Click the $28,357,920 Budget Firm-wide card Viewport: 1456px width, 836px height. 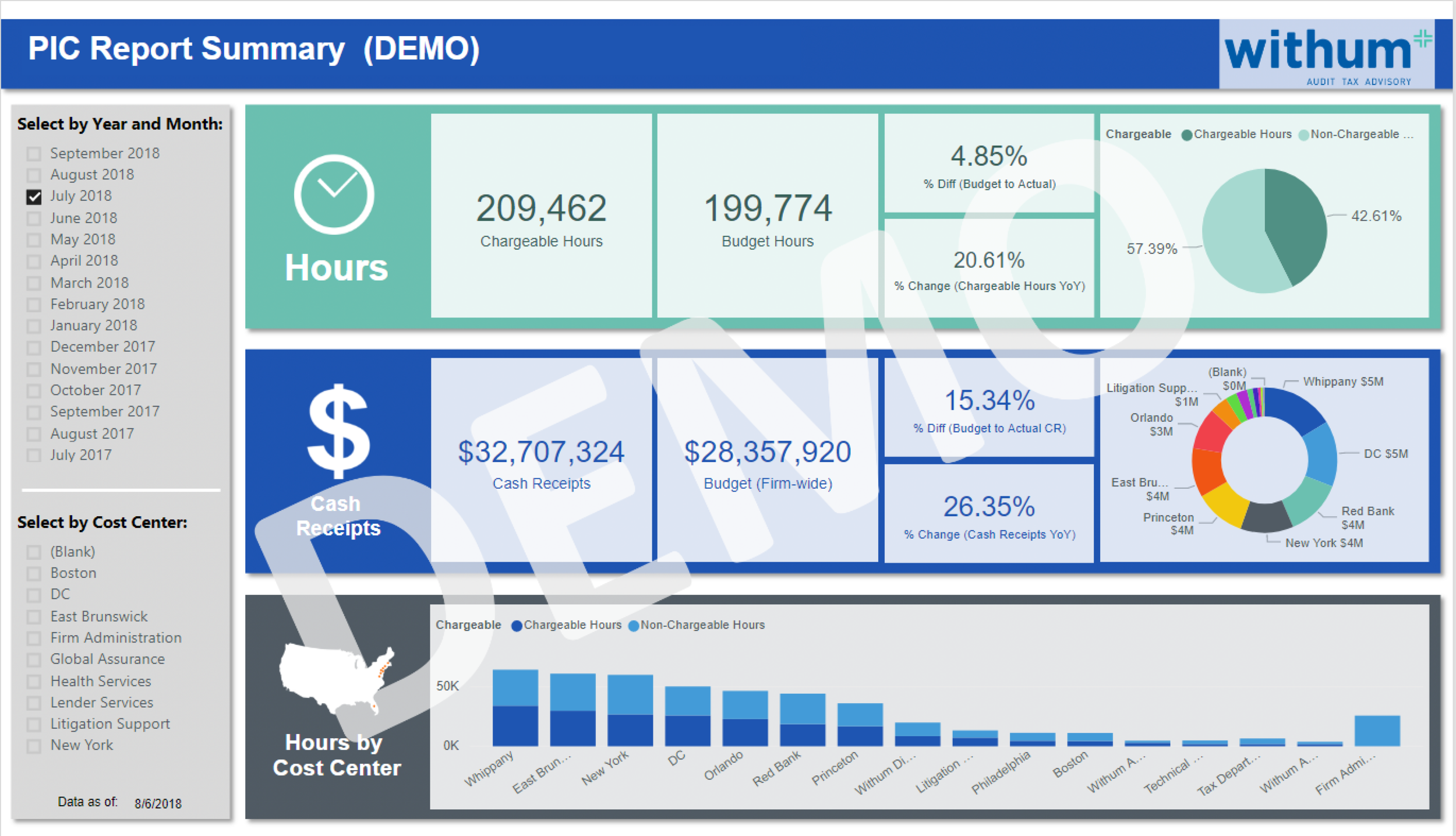pos(767,460)
